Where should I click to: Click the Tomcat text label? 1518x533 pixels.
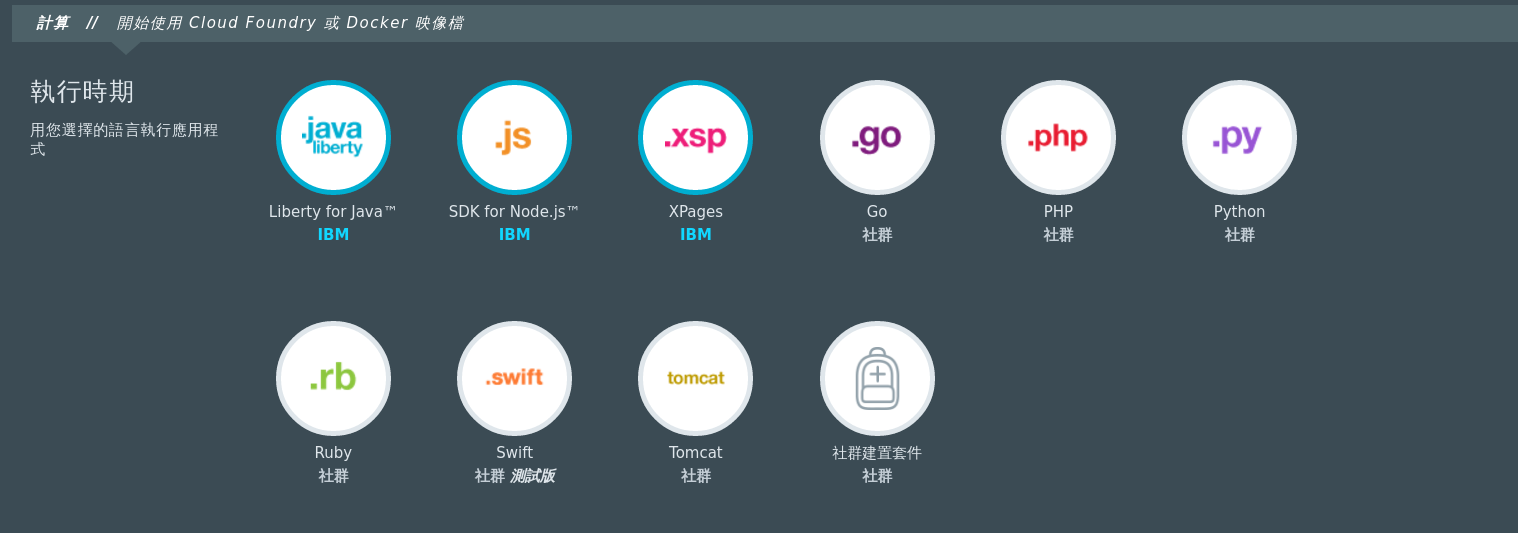pos(695,453)
